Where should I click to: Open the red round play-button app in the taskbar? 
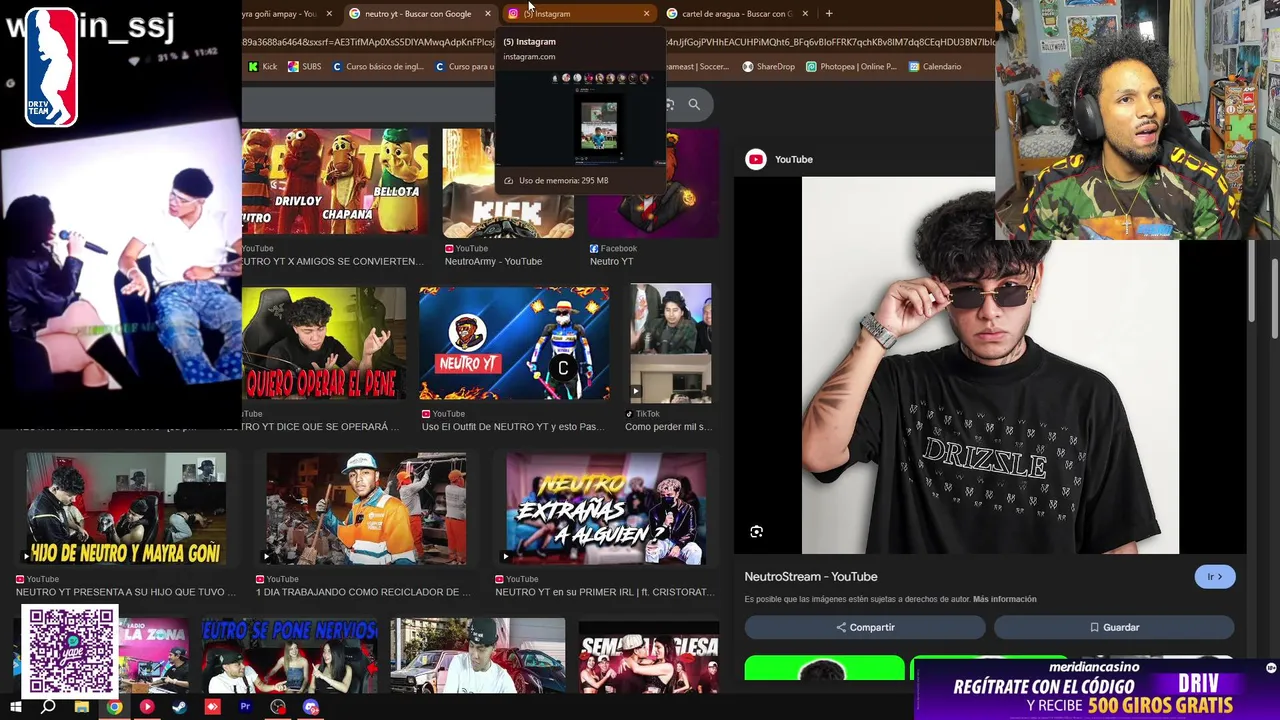click(x=147, y=707)
